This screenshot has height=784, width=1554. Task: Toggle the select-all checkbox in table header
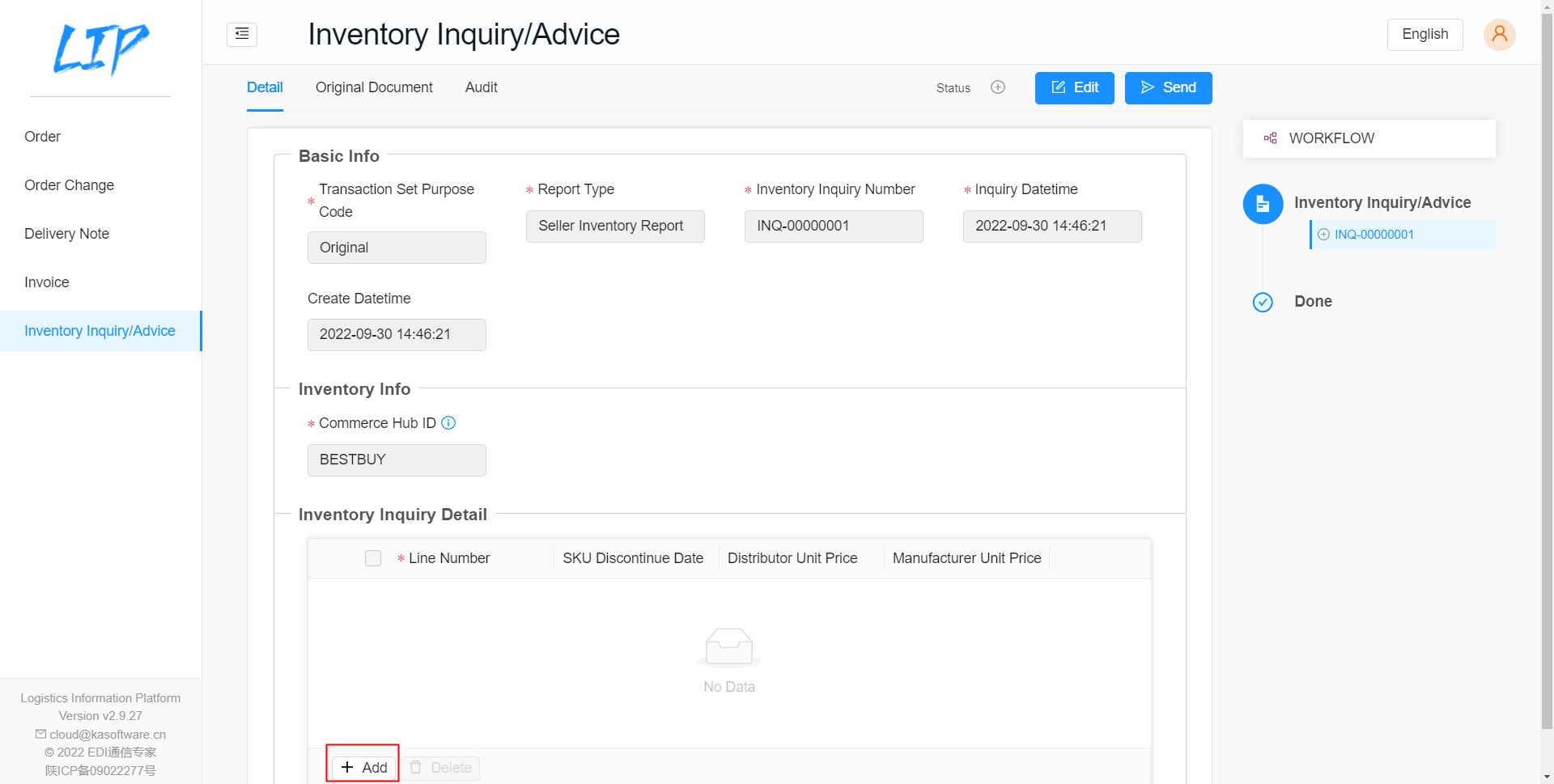[x=373, y=558]
